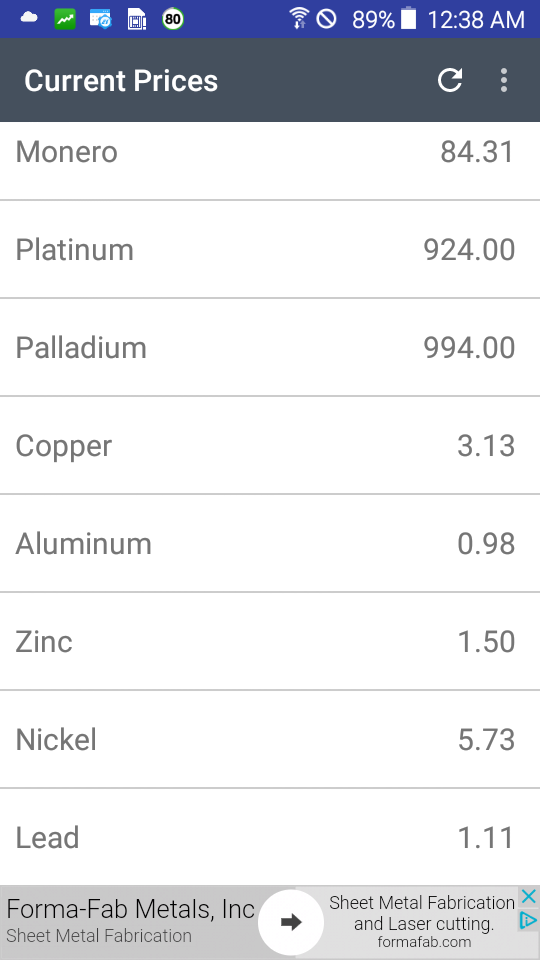The image size is (540, 960).
Task: Tap the Wi-Fi signal status icon
Action: [299, 19]
